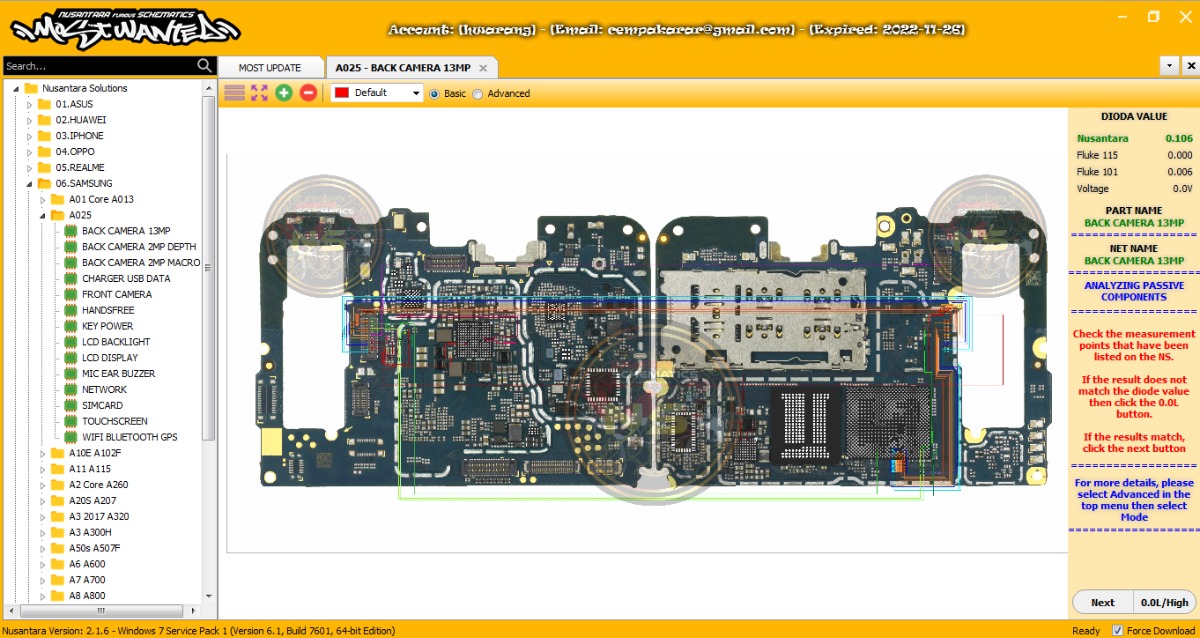Click the red Default color swatch
Screen dimensions: 1200x638
click(341, 93)
